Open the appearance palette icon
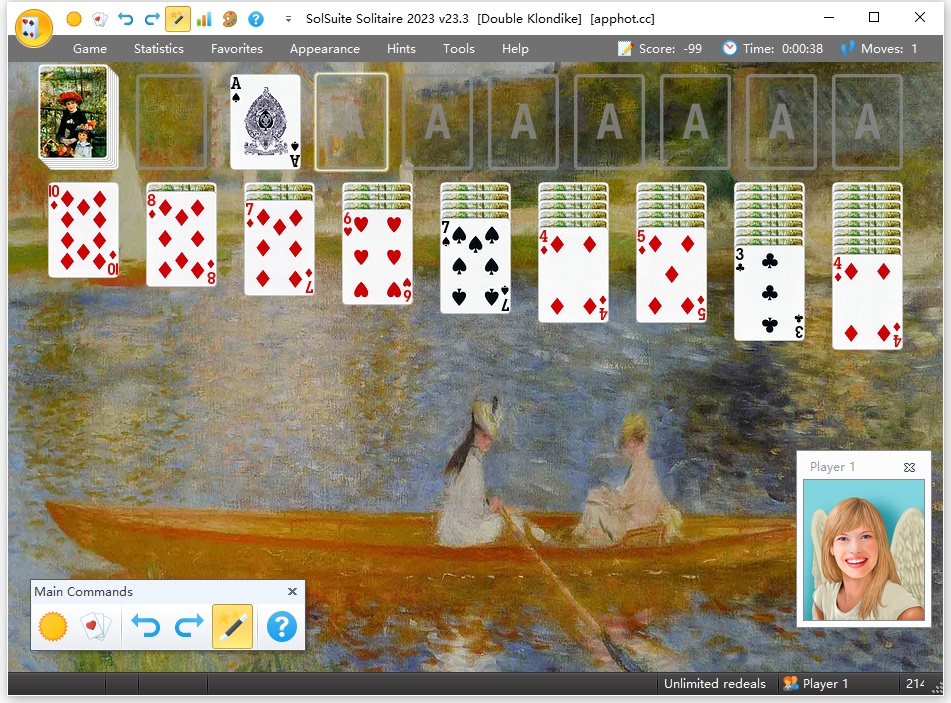Image resolution: width=951 pixels, height=703 pixels. tap(230, 19)
